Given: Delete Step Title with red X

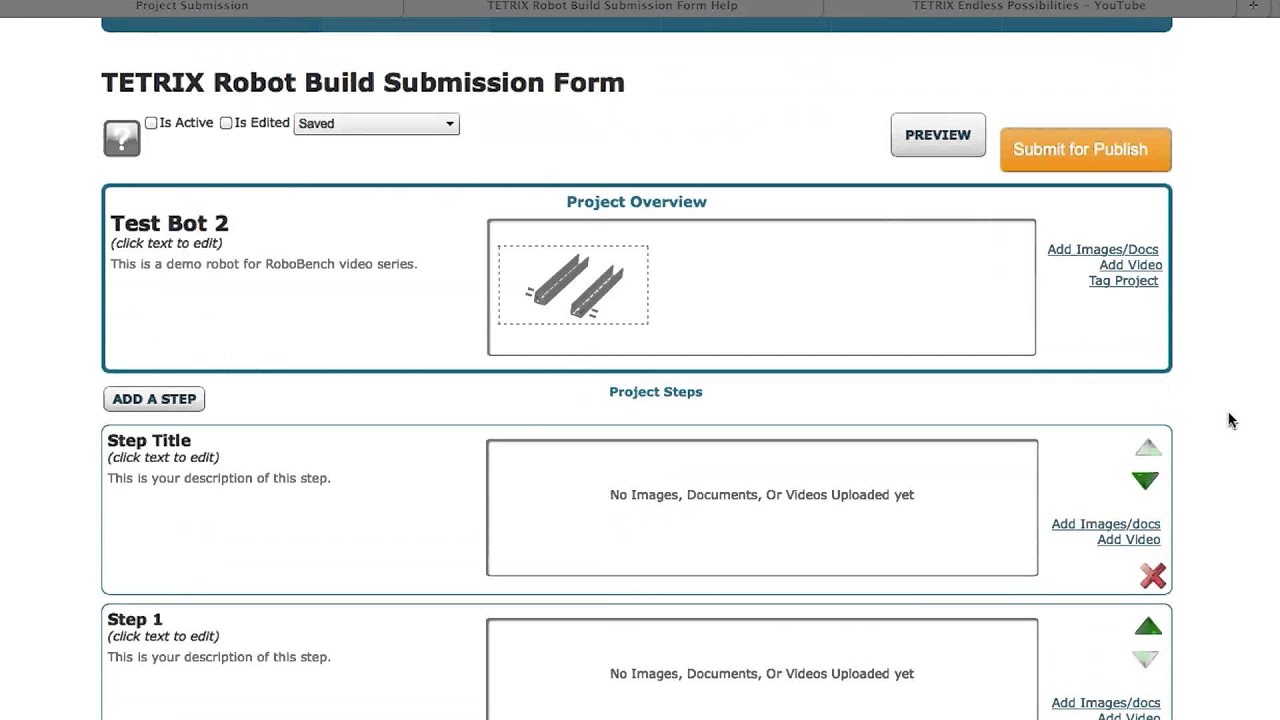Looking at the screenshot, I should 1153,576.
